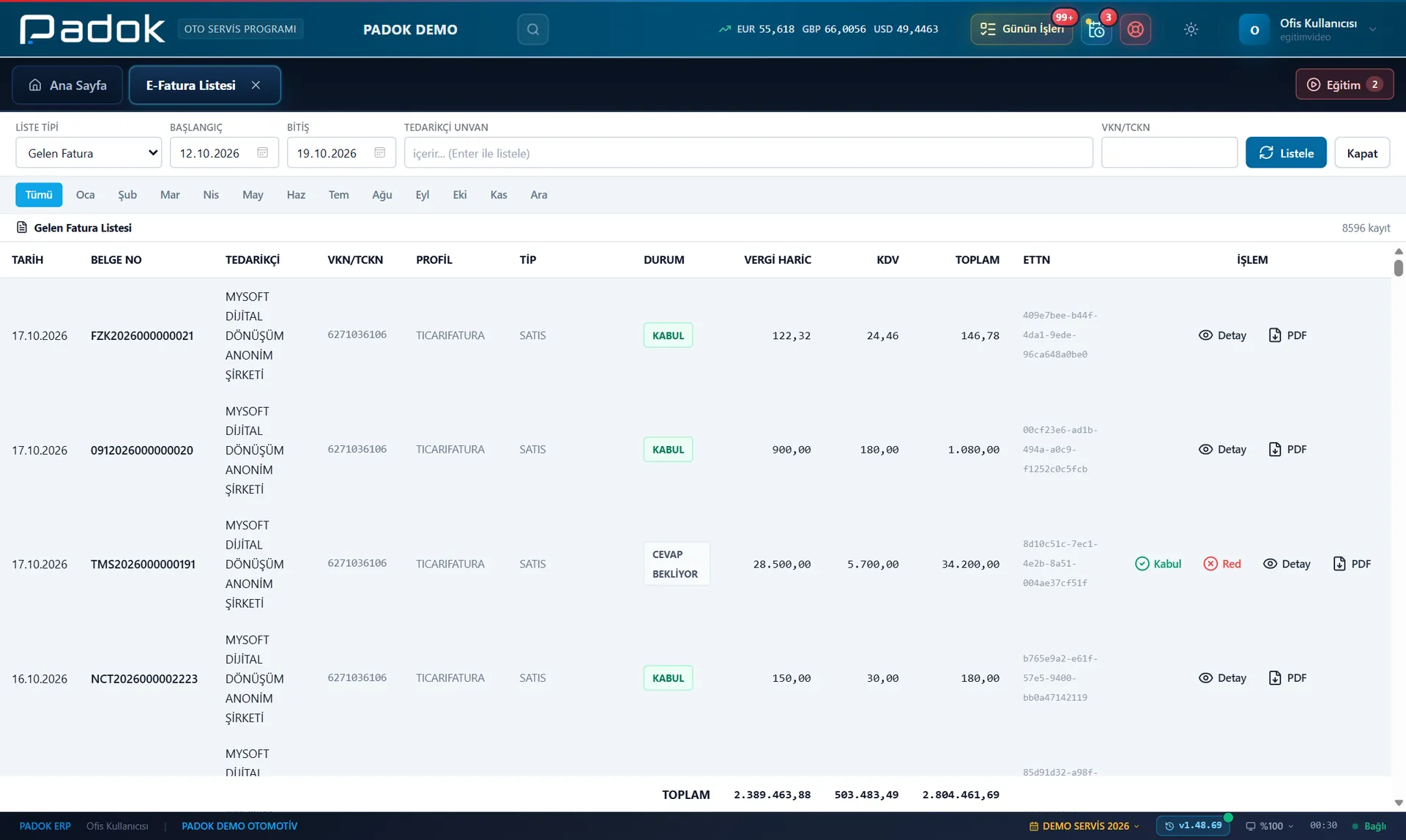View Detay for invoice FZK2026000000021

coord(1222,335)
